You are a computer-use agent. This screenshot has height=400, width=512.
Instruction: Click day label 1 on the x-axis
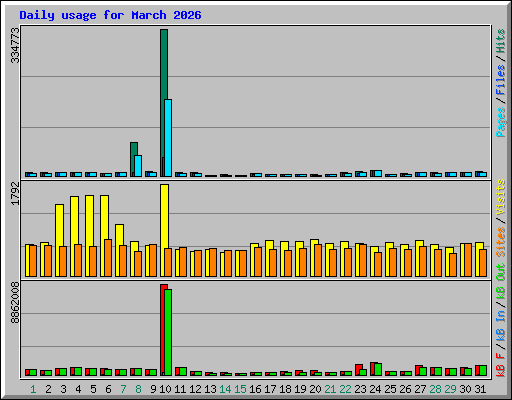pyautogui.click(x=33, y=389)
